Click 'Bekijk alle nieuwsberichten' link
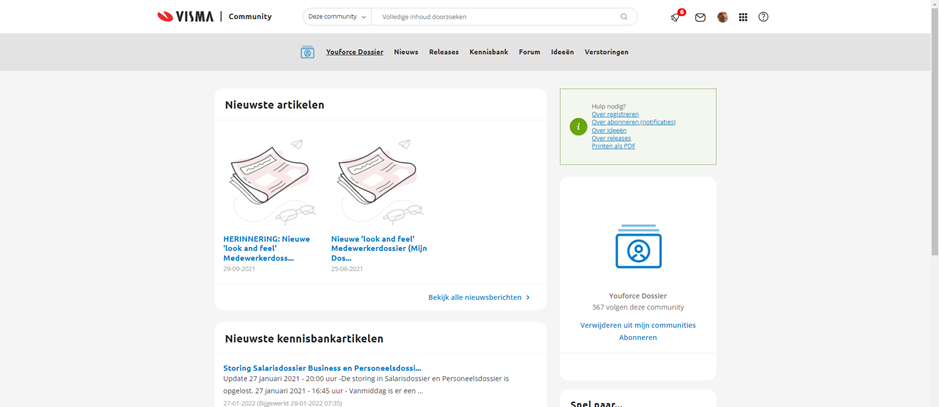Screen dimensions: 939x407 point(475,297)
